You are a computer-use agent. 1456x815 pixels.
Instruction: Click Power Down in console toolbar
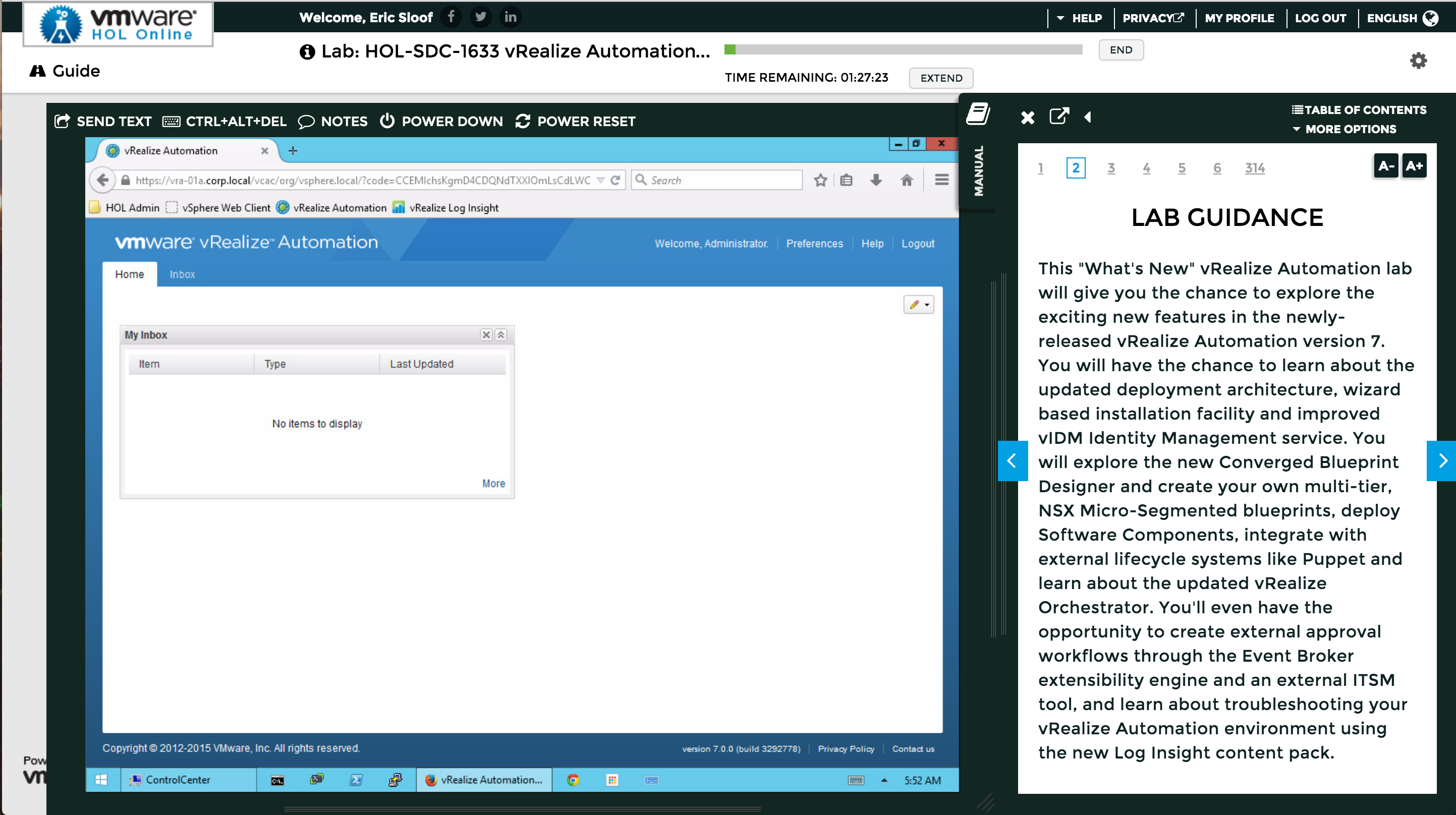(441, 121)
